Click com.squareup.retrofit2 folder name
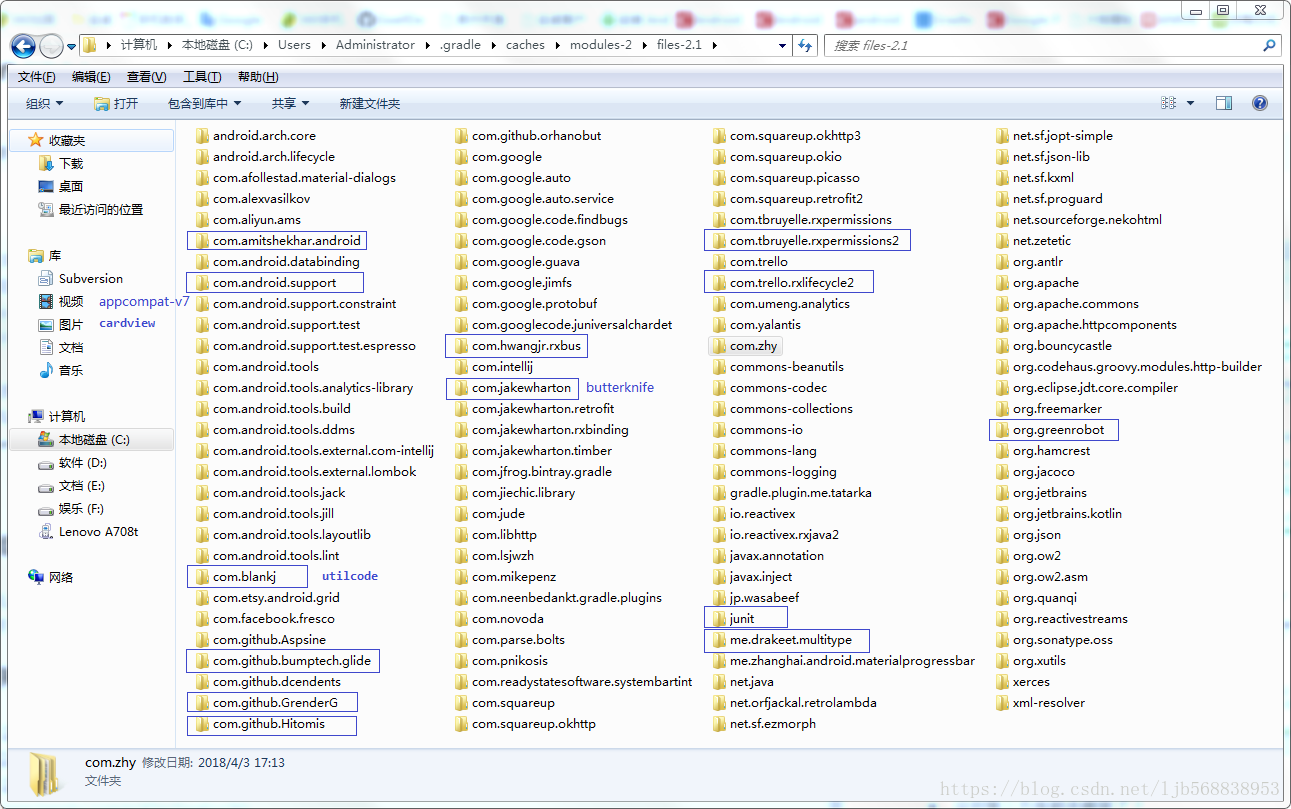 pyautogui.click(x=796, y=199)
